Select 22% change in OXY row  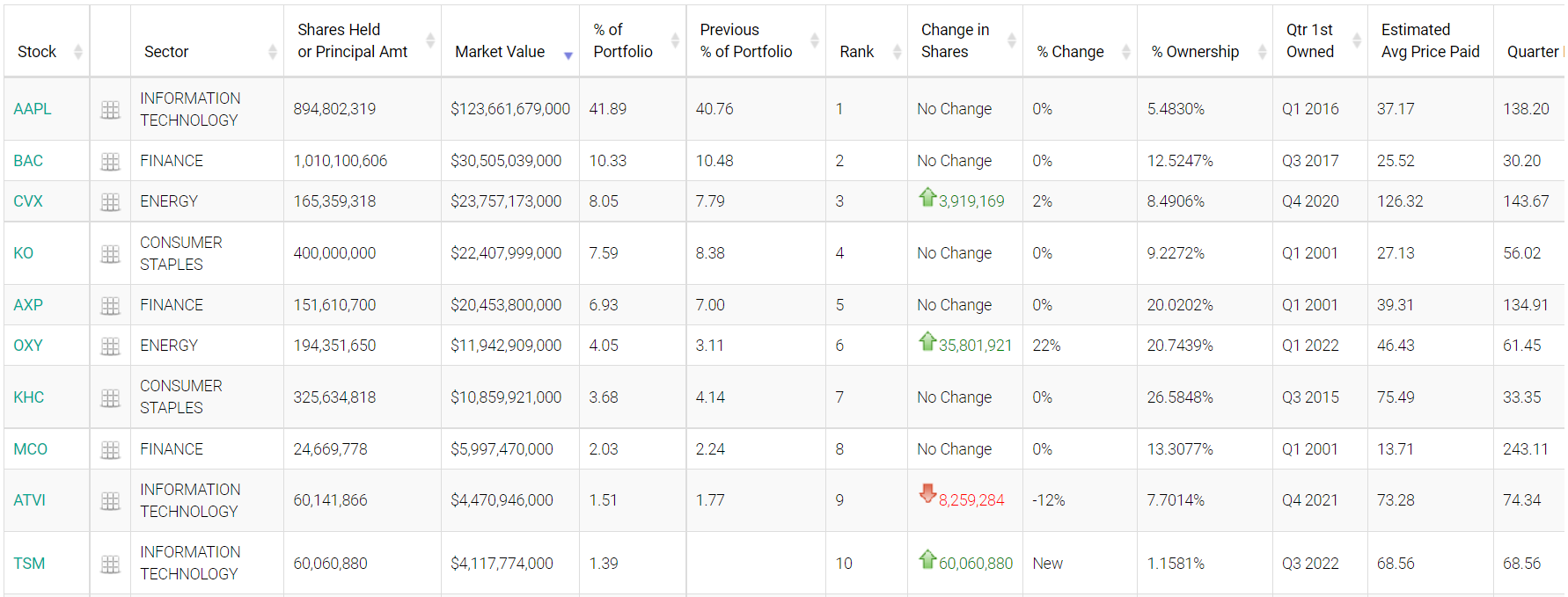coord(1046,346)
